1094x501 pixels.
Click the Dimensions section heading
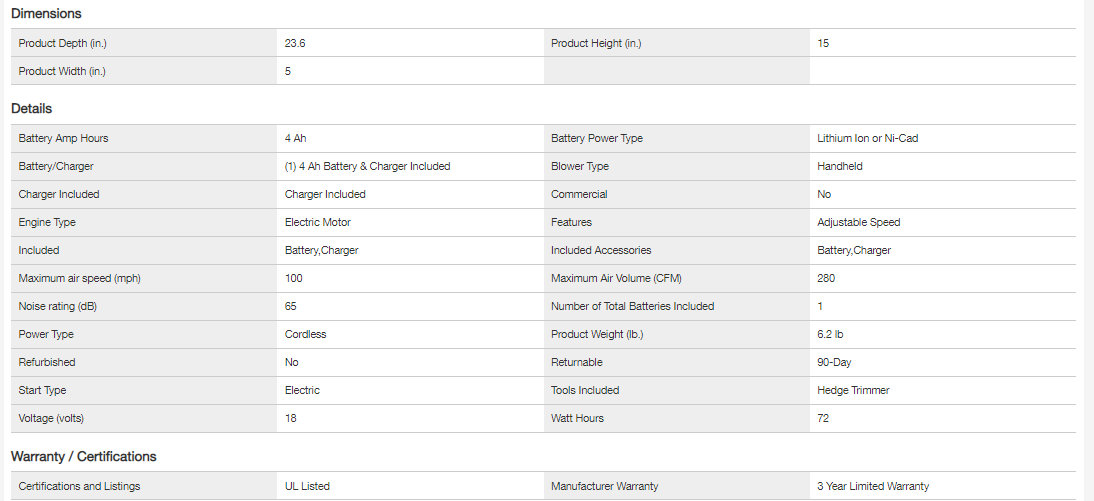pos(46,14)
